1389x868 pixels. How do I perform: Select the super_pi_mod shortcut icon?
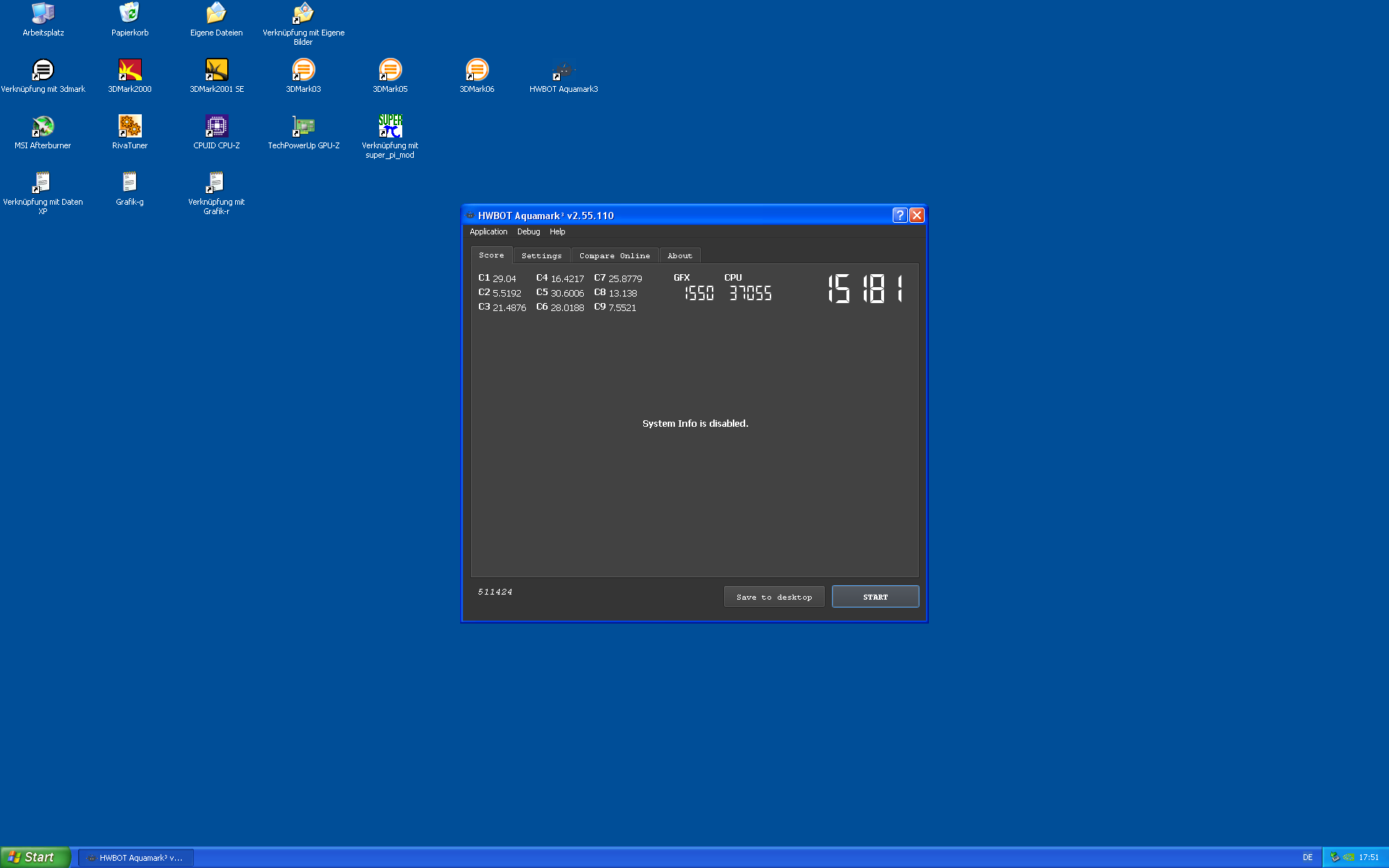click(x=390, y=137)
